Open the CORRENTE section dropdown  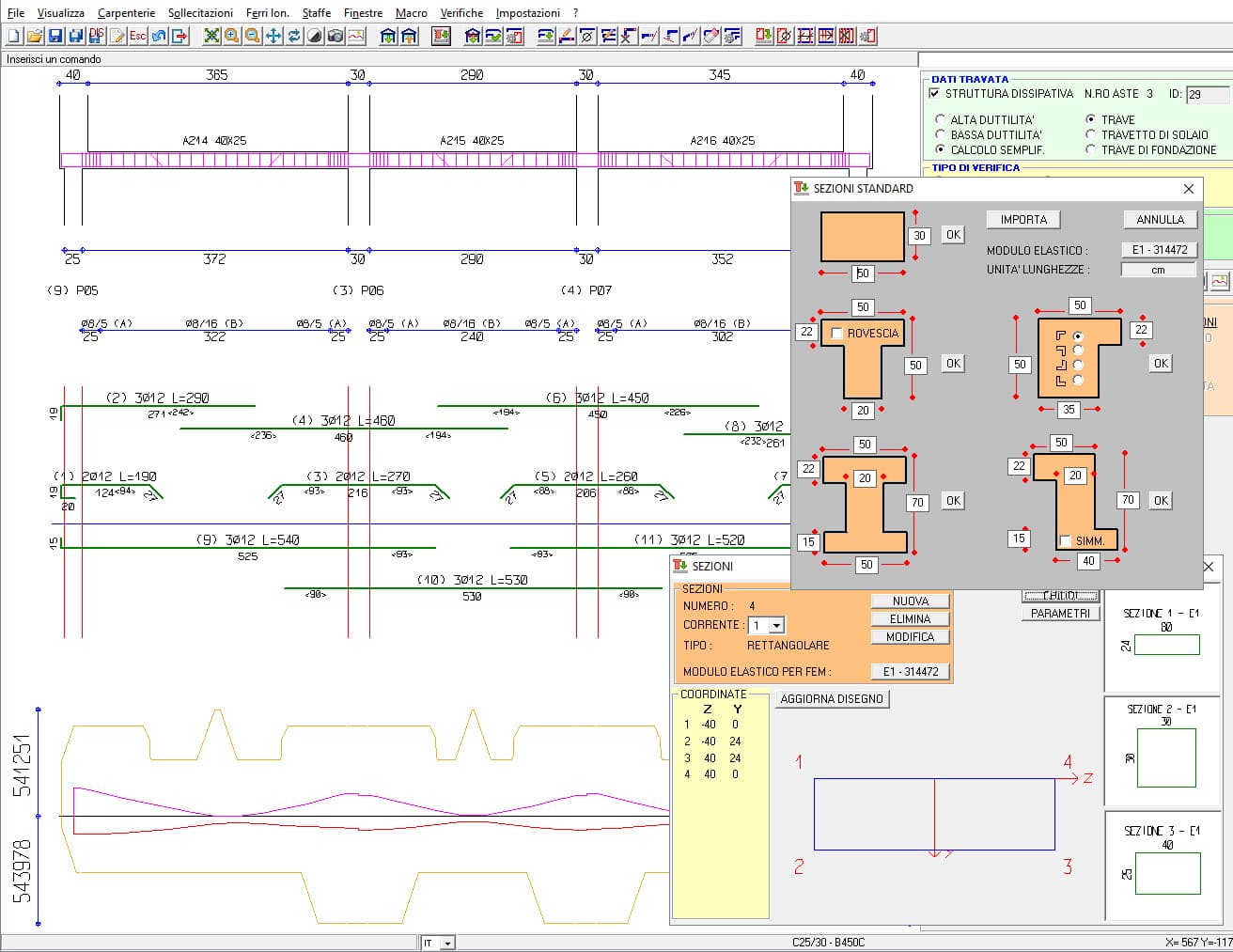[x=776, y=626]
